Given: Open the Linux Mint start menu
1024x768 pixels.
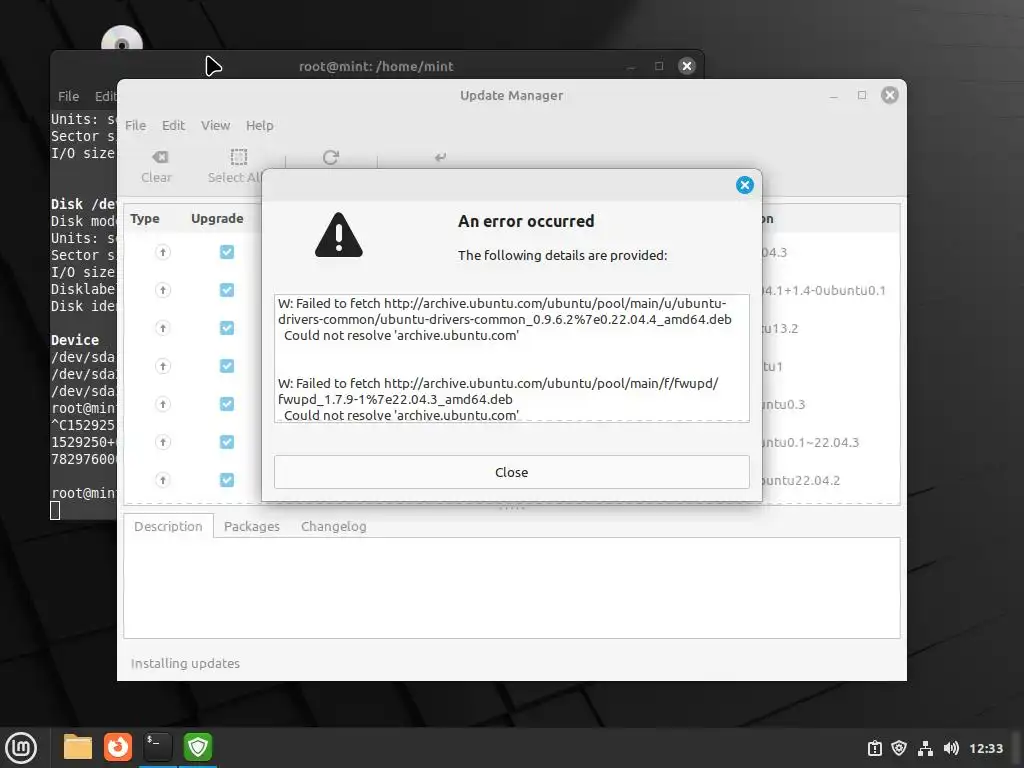Looking at the screenshot, I should pos(21,748).
